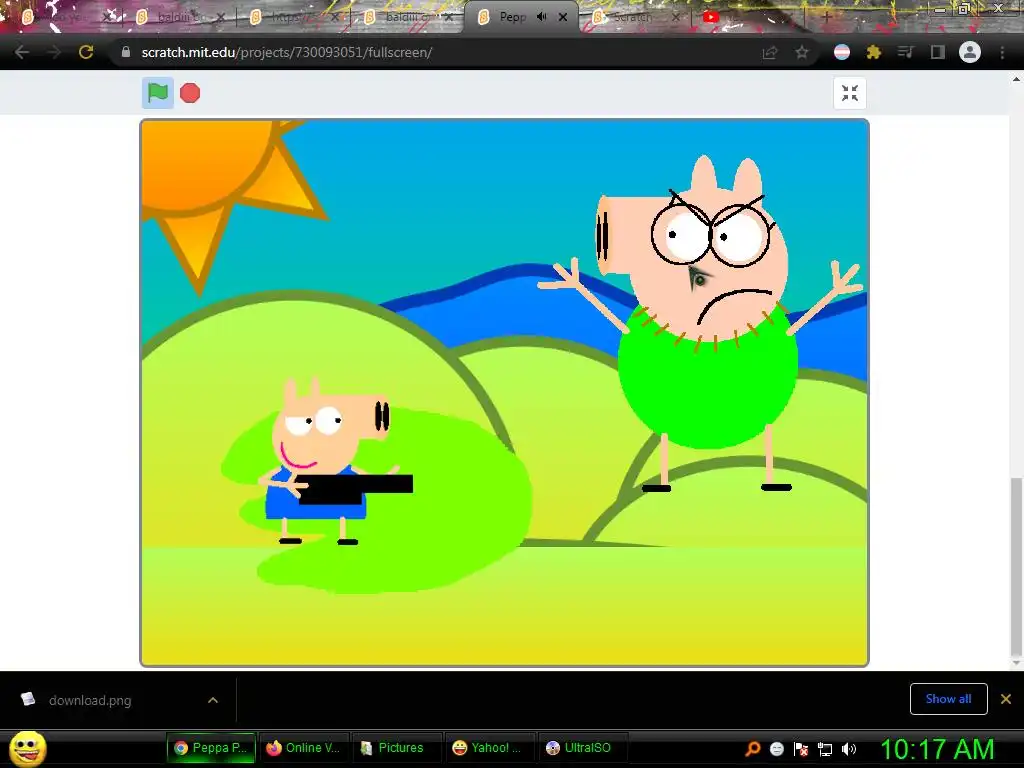Screen dimensions: 1024x768
Task: Open the Chrome three-dot menu
Action: tap(1002, 52)
